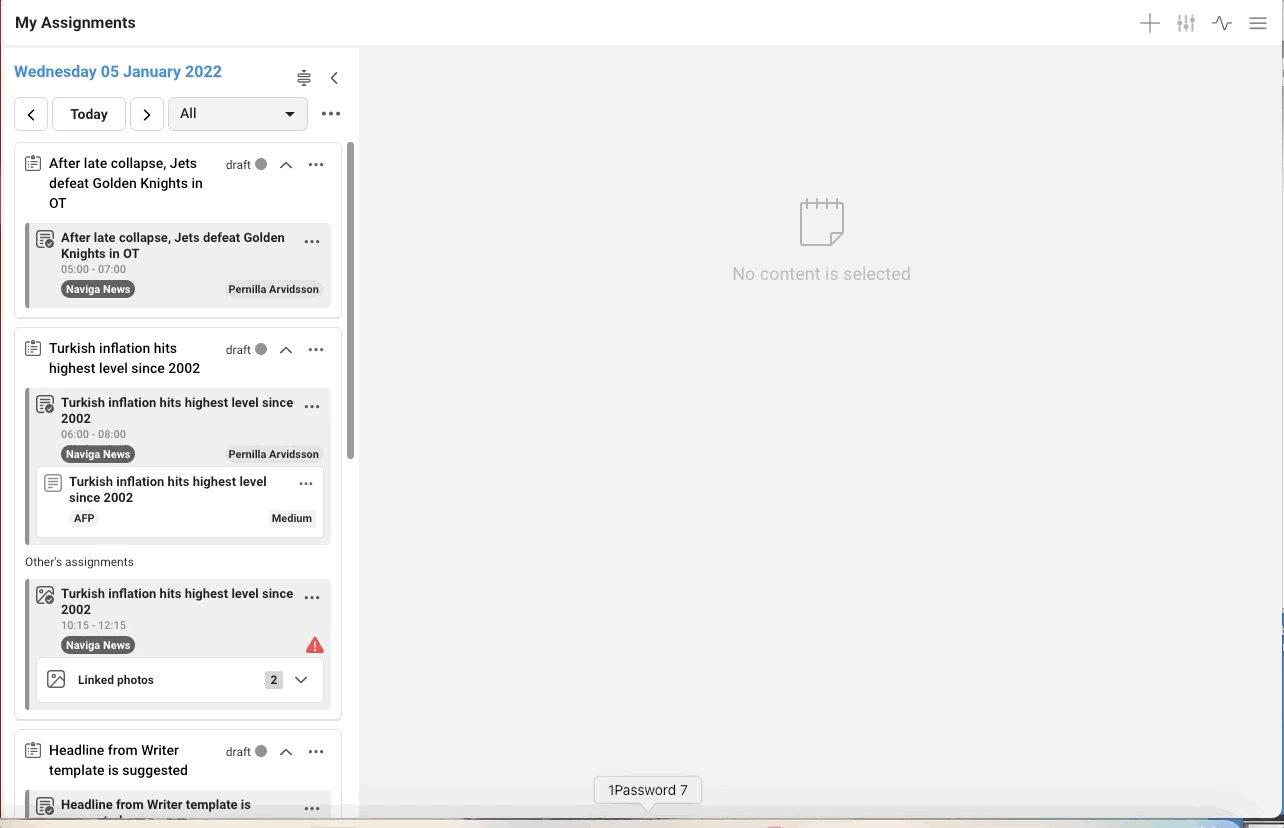Collapse the Jets defeat Golden Knights planning card
The image size is (1284, 828).
[x=286, y=165]
